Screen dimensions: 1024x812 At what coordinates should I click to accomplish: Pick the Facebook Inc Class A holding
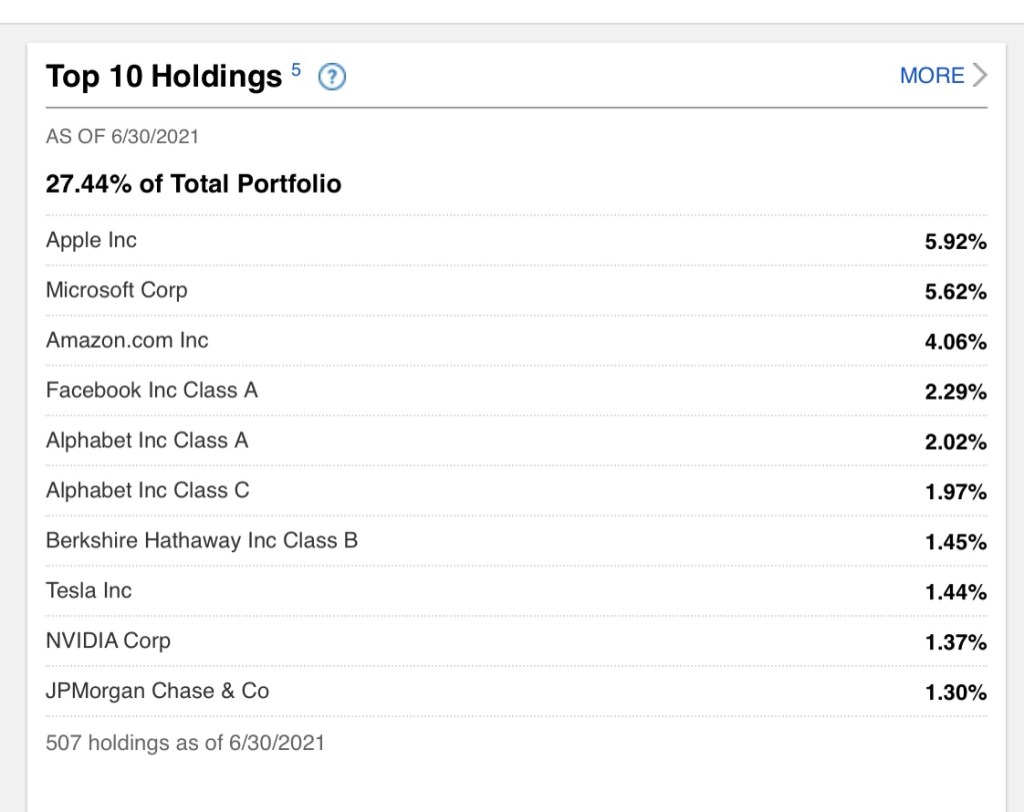click(x=152, y=390)
